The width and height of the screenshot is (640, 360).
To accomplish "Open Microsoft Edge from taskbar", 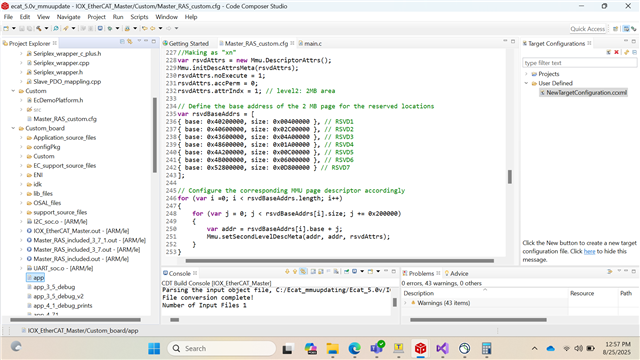I will tap(354, 349).
